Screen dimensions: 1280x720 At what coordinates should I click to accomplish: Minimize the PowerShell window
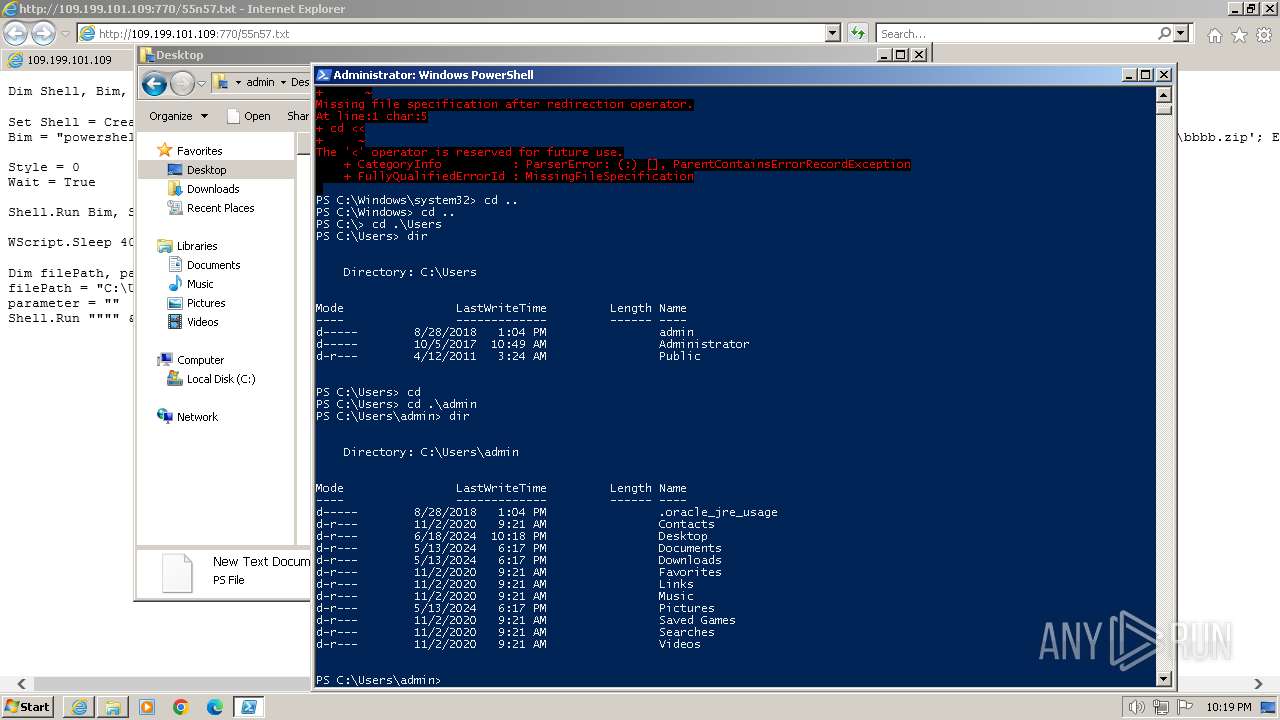coord(1129,75)
